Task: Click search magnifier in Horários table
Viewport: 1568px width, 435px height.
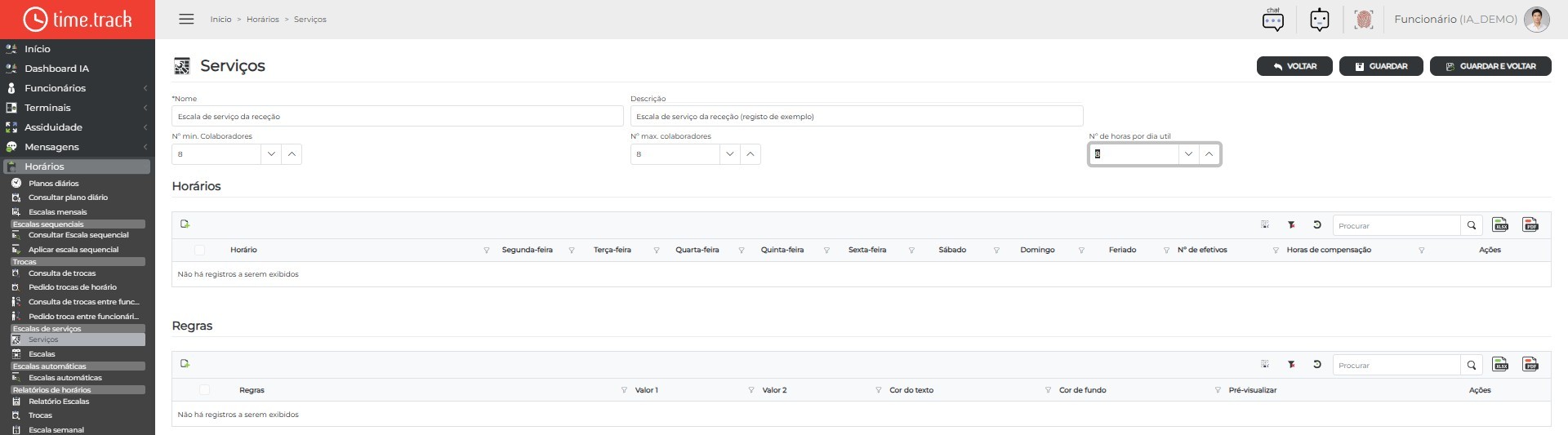Action: 1472,225
